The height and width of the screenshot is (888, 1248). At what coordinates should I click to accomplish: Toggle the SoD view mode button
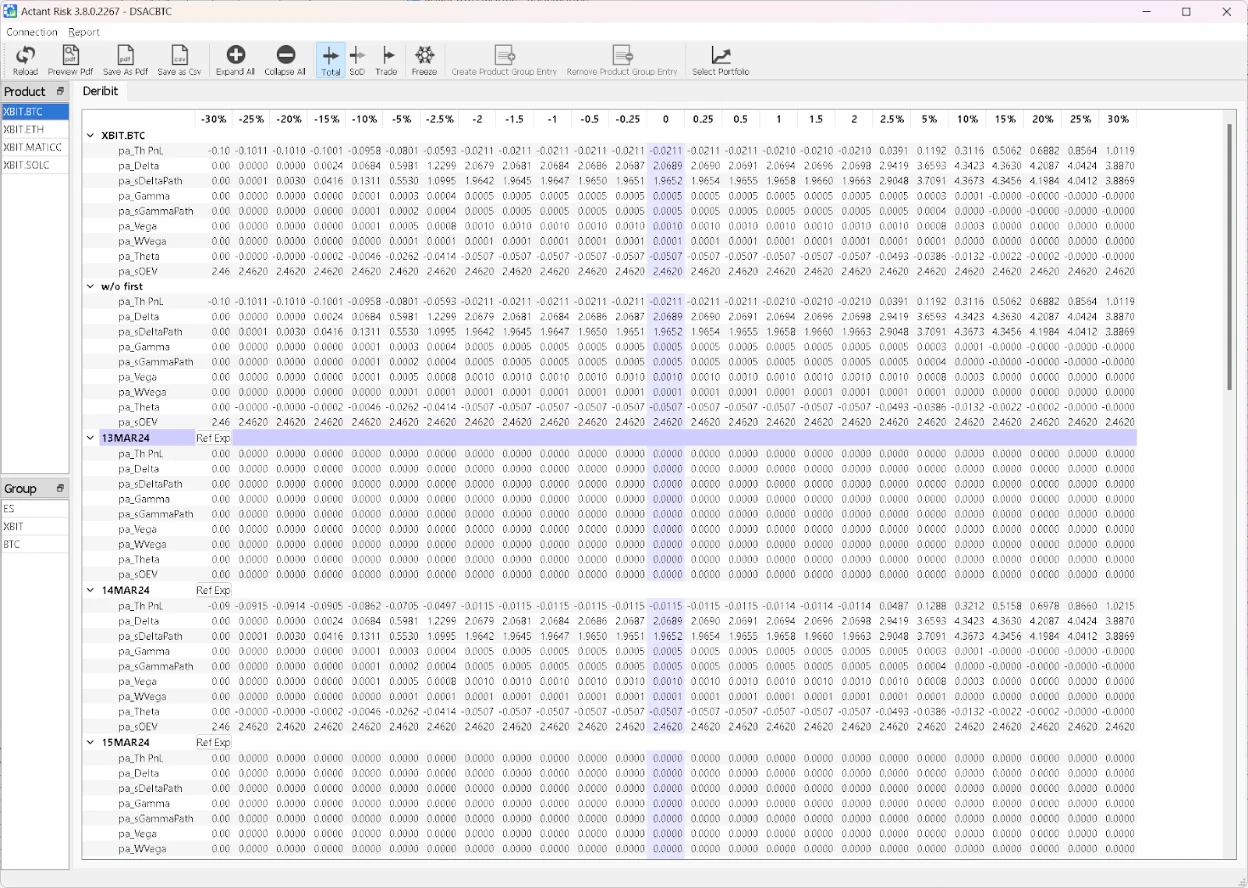coord(357,60)
